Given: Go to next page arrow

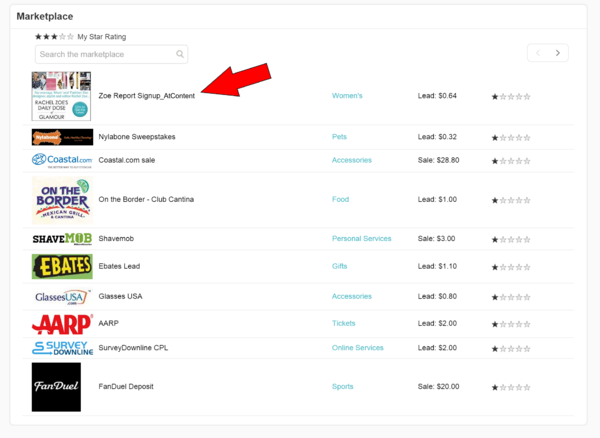Looking at the screenshot, I should [x=558, y=53].
